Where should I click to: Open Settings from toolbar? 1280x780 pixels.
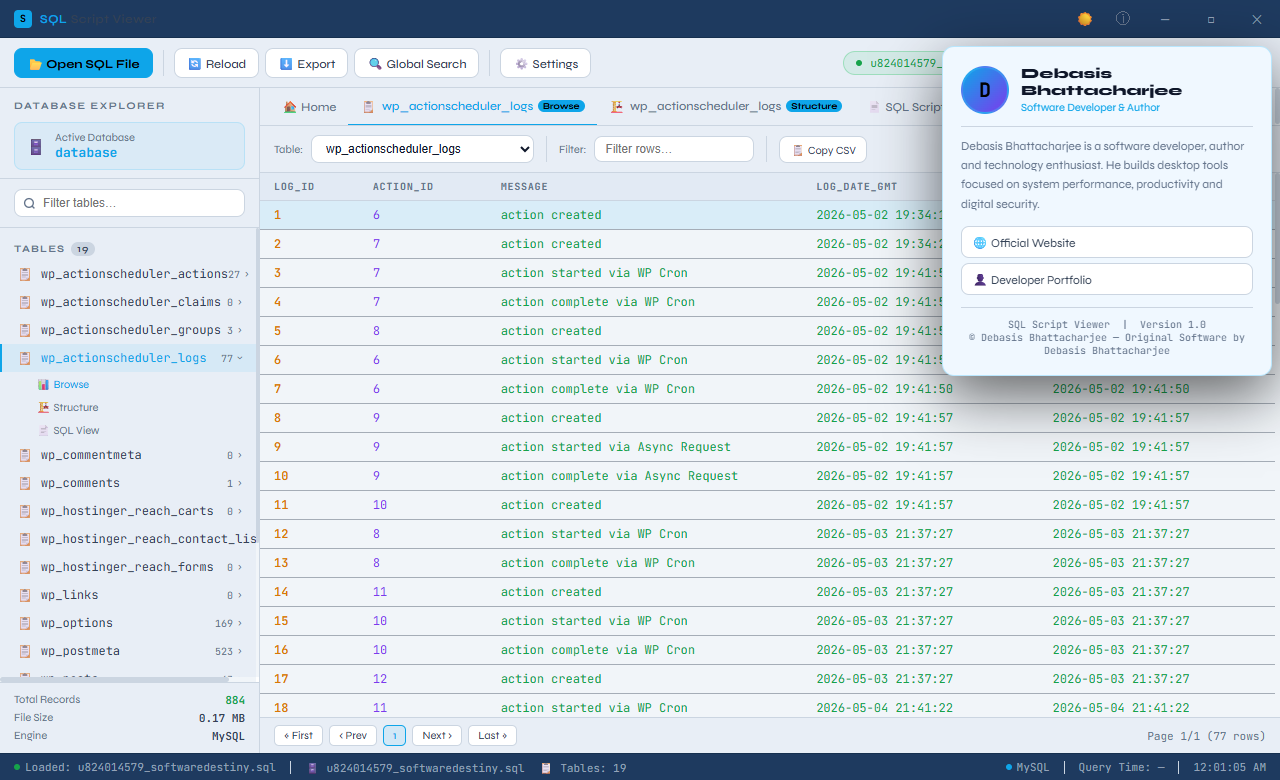(546, 63)
